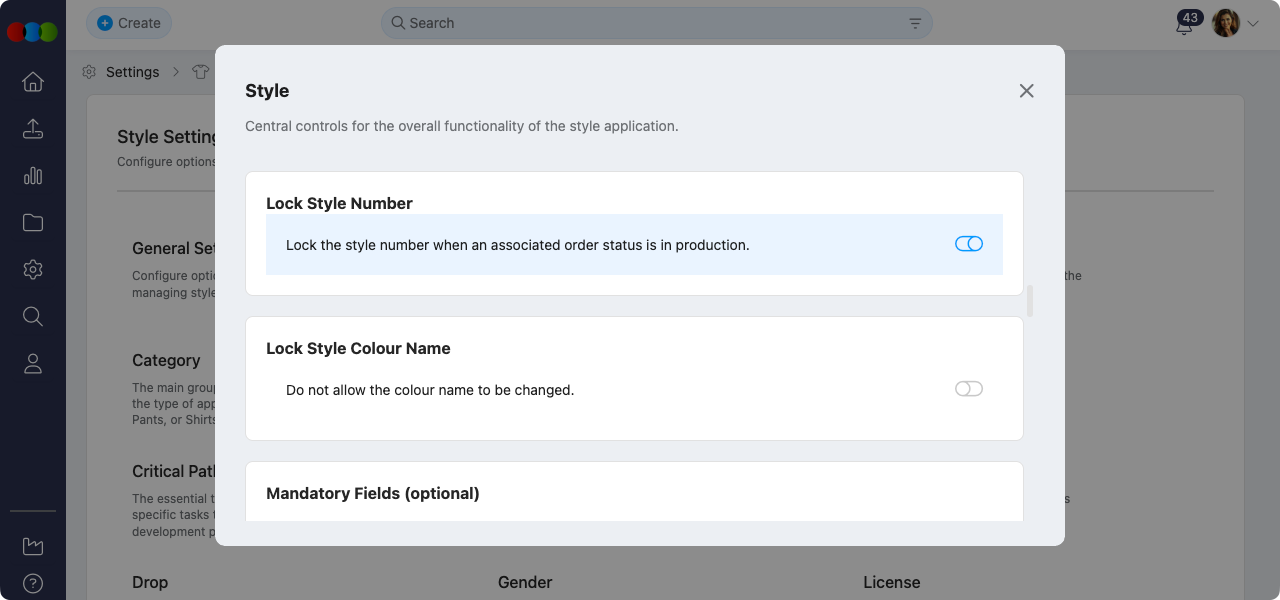Click the factory icon in sidebar
This screenshot has width=1280, height=600.
click(x=33, y=546)
